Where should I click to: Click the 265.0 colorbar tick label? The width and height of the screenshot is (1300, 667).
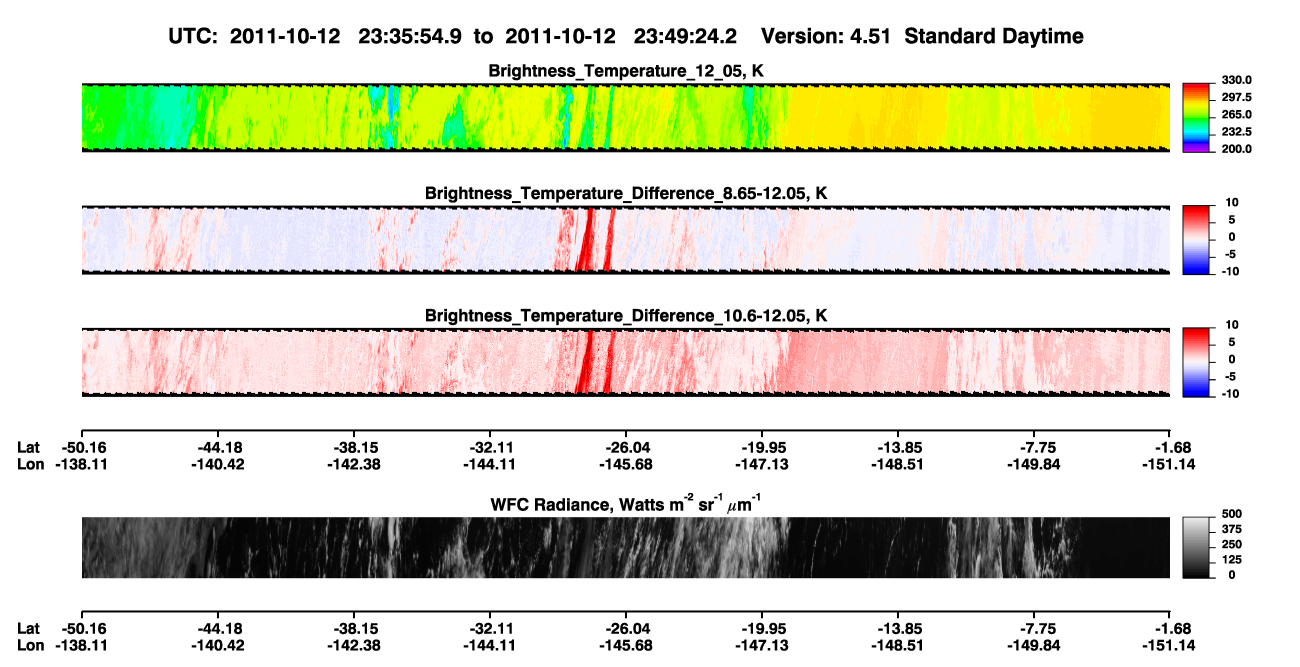tap(1236, 114)
